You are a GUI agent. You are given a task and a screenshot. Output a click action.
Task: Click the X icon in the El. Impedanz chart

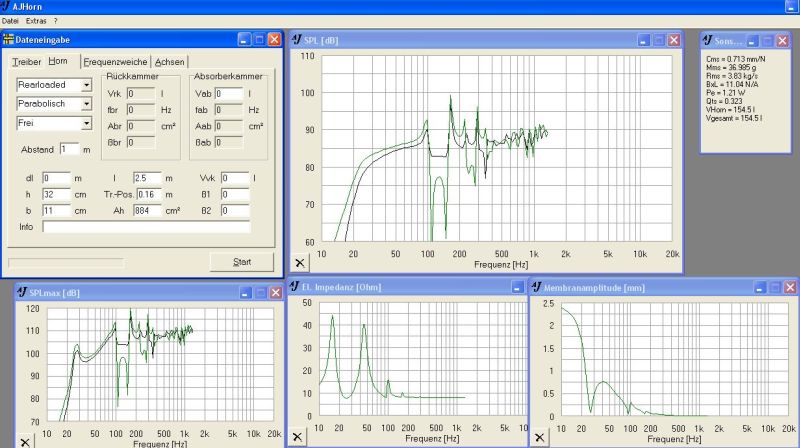(x=298, y=437)
